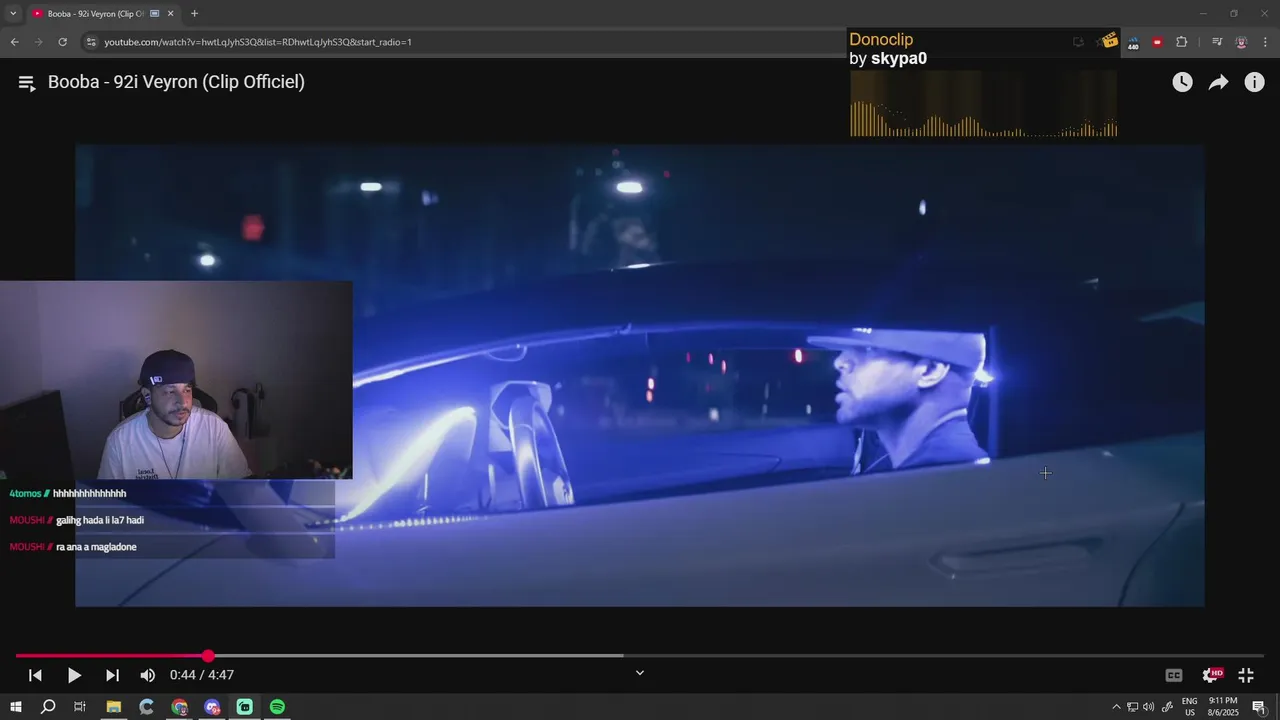
Task: Open the media control music-note button
Action: pos(1217,42)
